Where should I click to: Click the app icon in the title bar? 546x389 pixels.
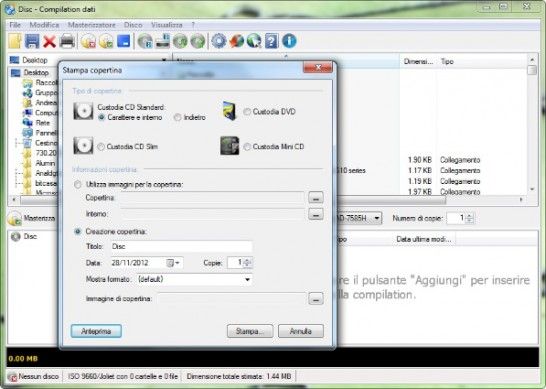[10, 9]
